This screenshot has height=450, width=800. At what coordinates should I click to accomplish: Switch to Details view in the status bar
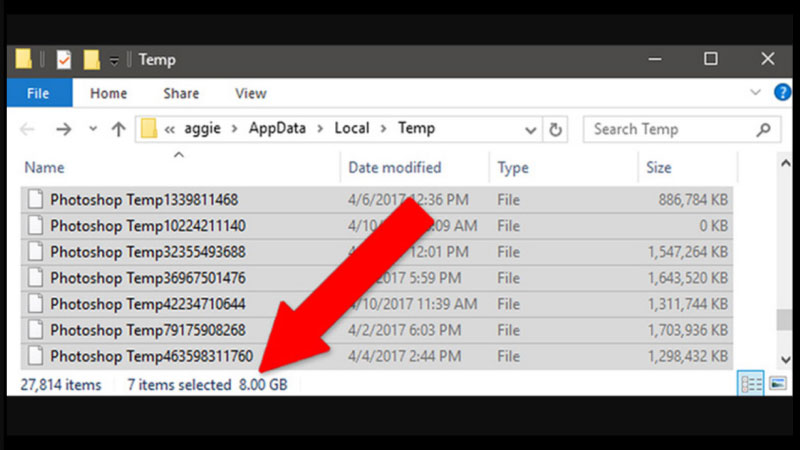(x=751, y=384)
